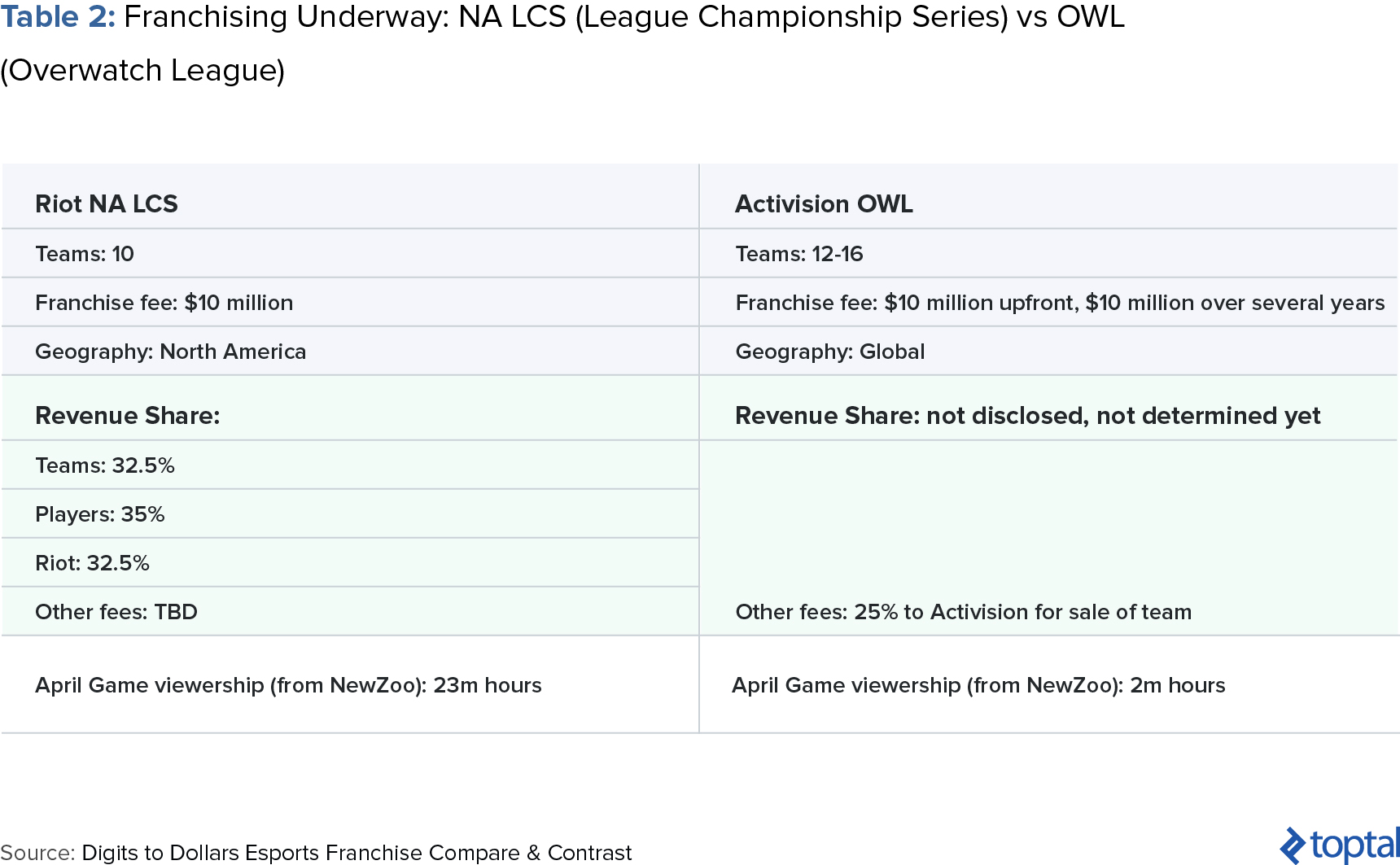The image size is (1400, 865).
Task: Select Franchise fee: $10 million cell
Action: point(350,302)
